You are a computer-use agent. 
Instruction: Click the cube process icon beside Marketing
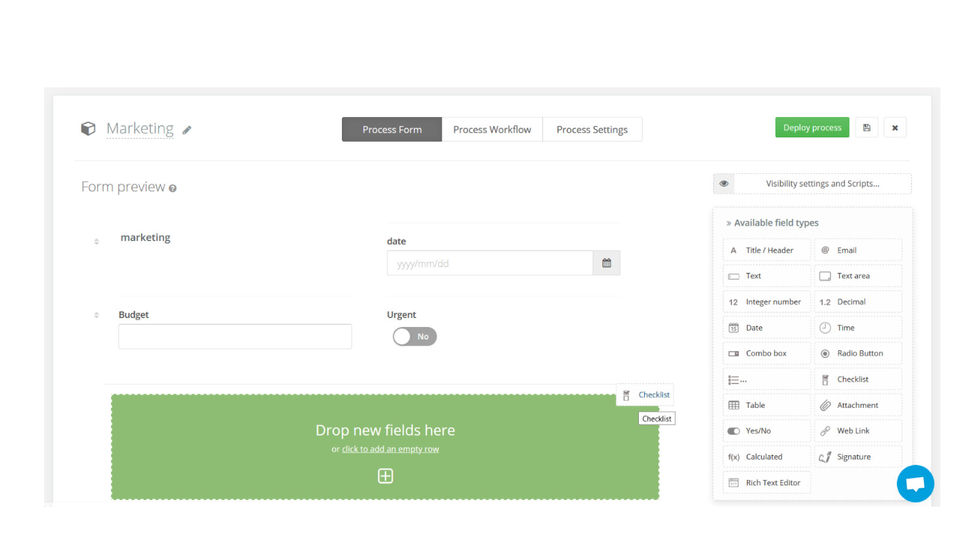click(88, 129)
